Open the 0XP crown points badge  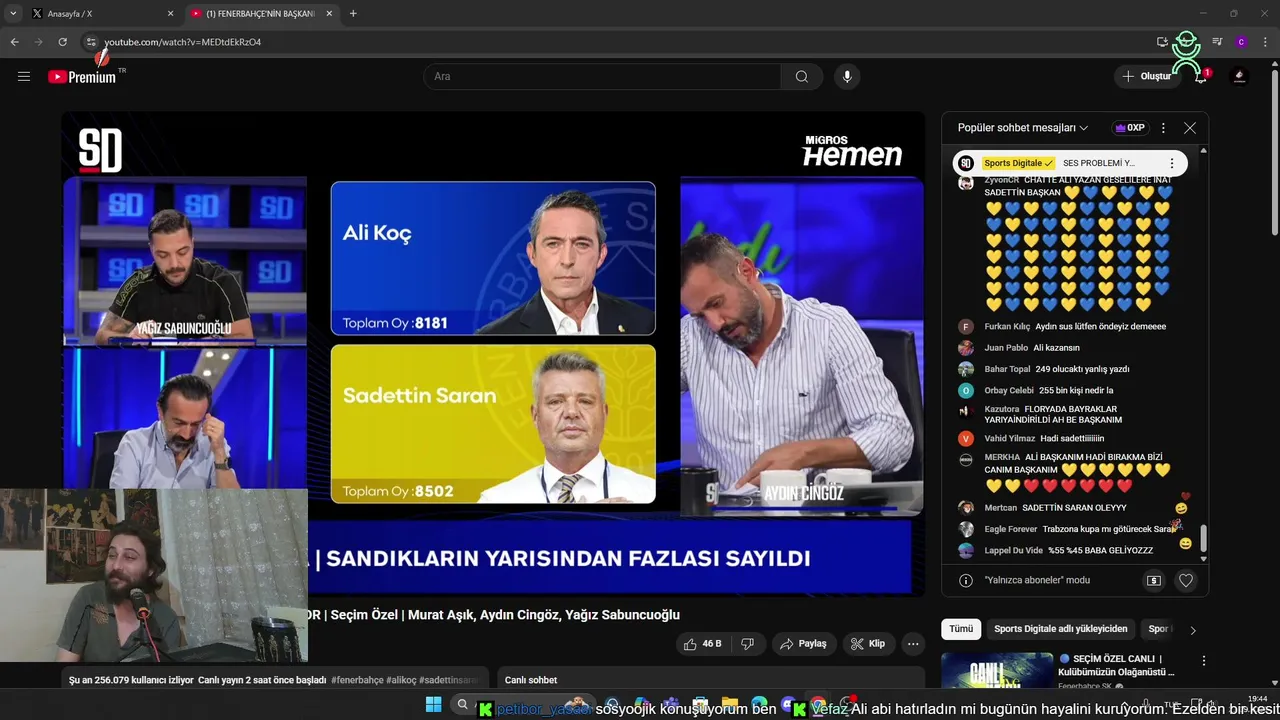[1128, 128]
